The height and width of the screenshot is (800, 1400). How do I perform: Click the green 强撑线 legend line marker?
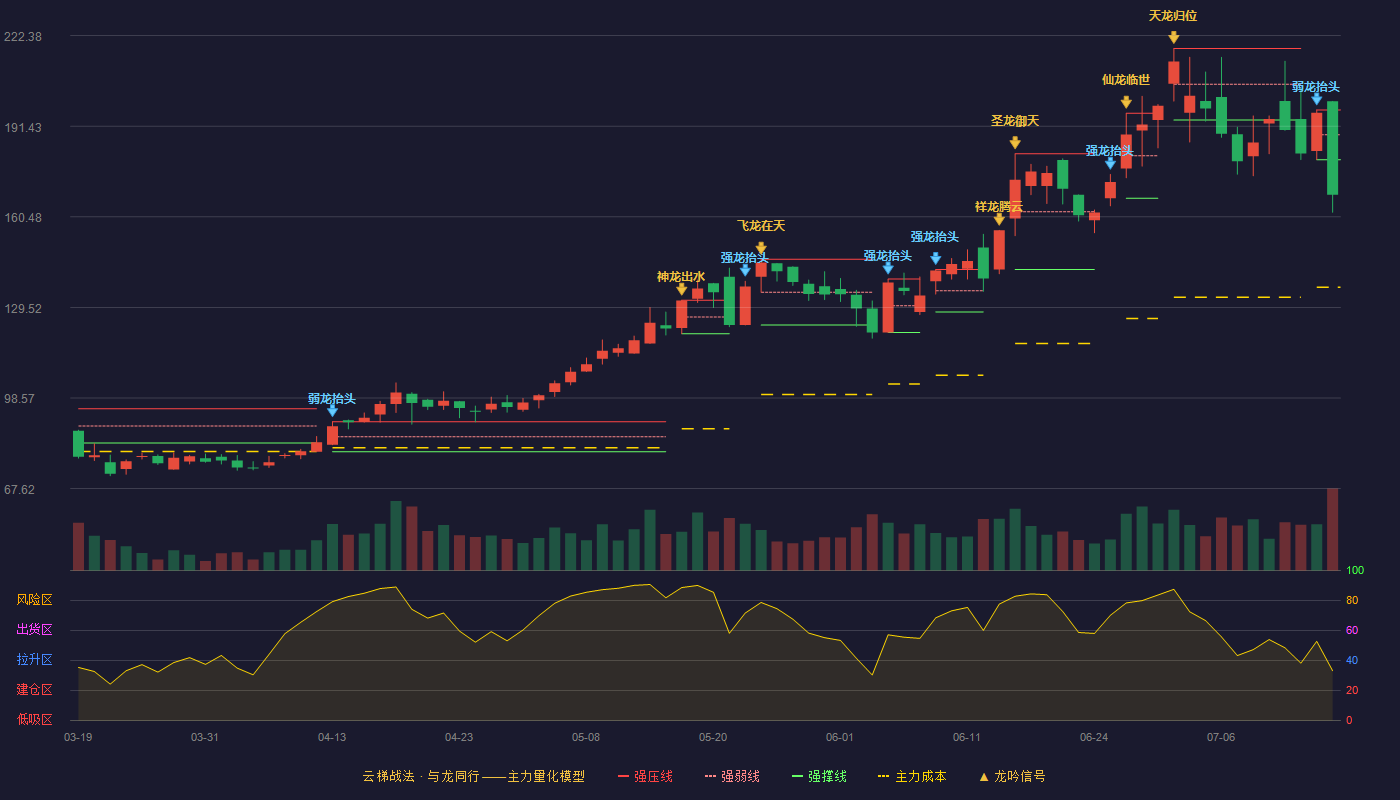point(797,776)
